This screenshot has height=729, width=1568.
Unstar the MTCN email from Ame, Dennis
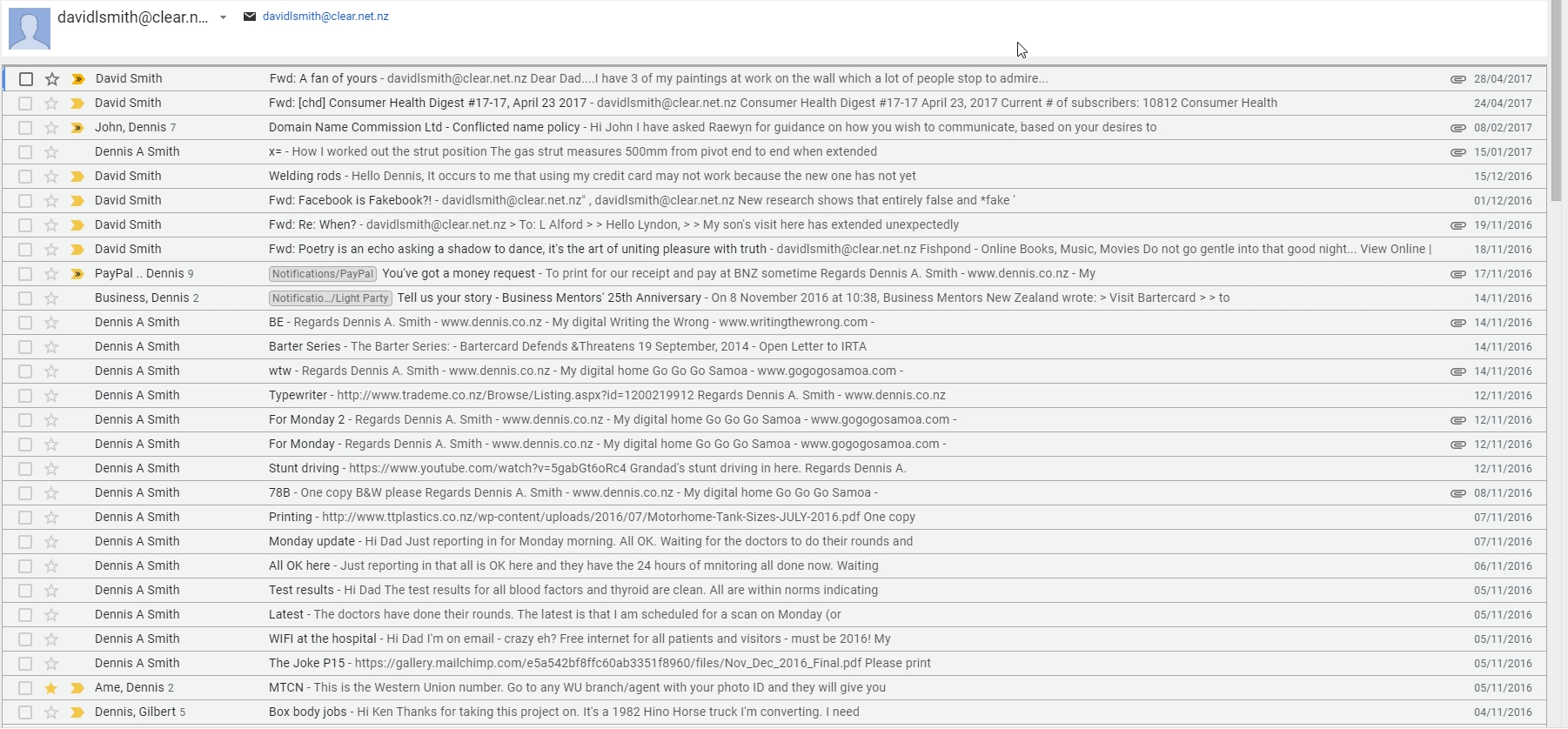click(x=51, y=688)
